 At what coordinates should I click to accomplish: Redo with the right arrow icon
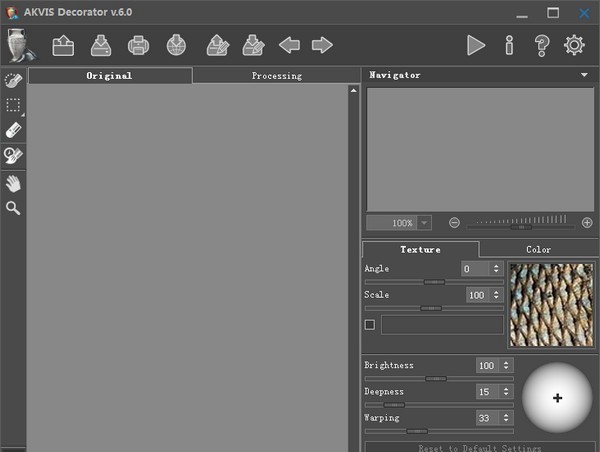click(x=322, y=45)
